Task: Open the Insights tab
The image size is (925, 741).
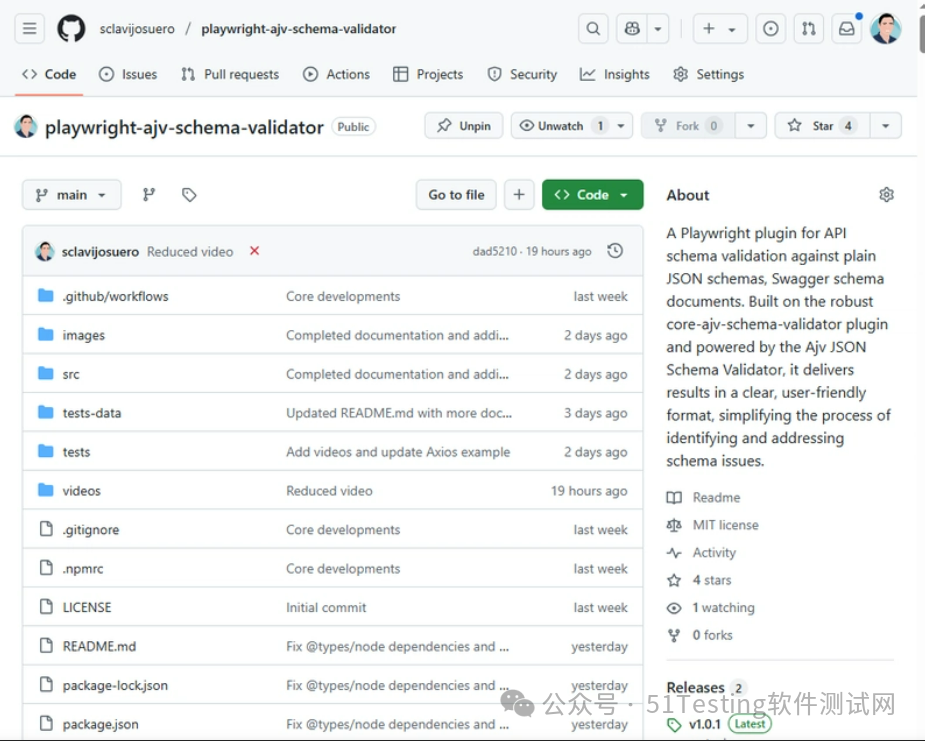Action: [x=615, y=74]
